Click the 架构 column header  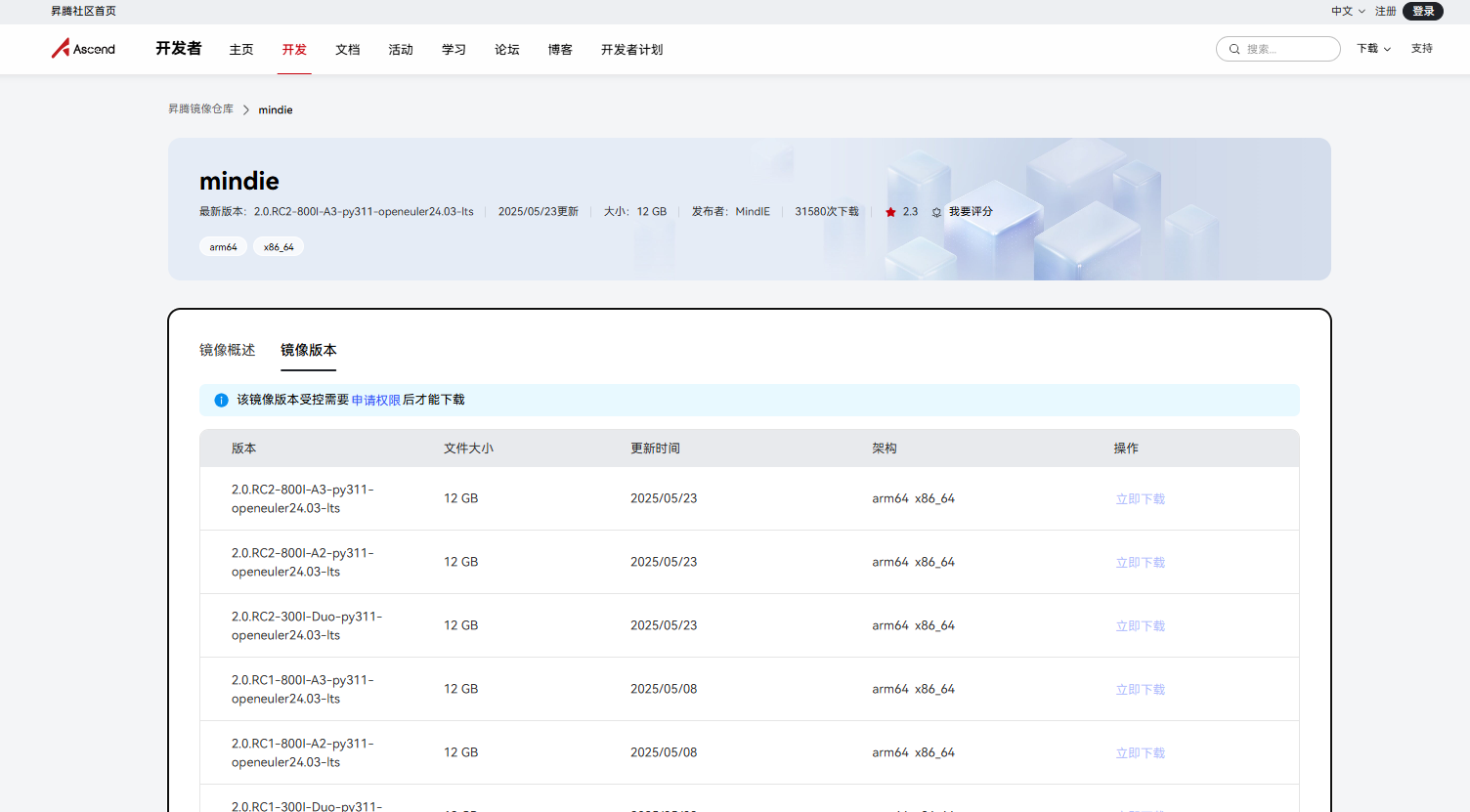coord(885,449)
